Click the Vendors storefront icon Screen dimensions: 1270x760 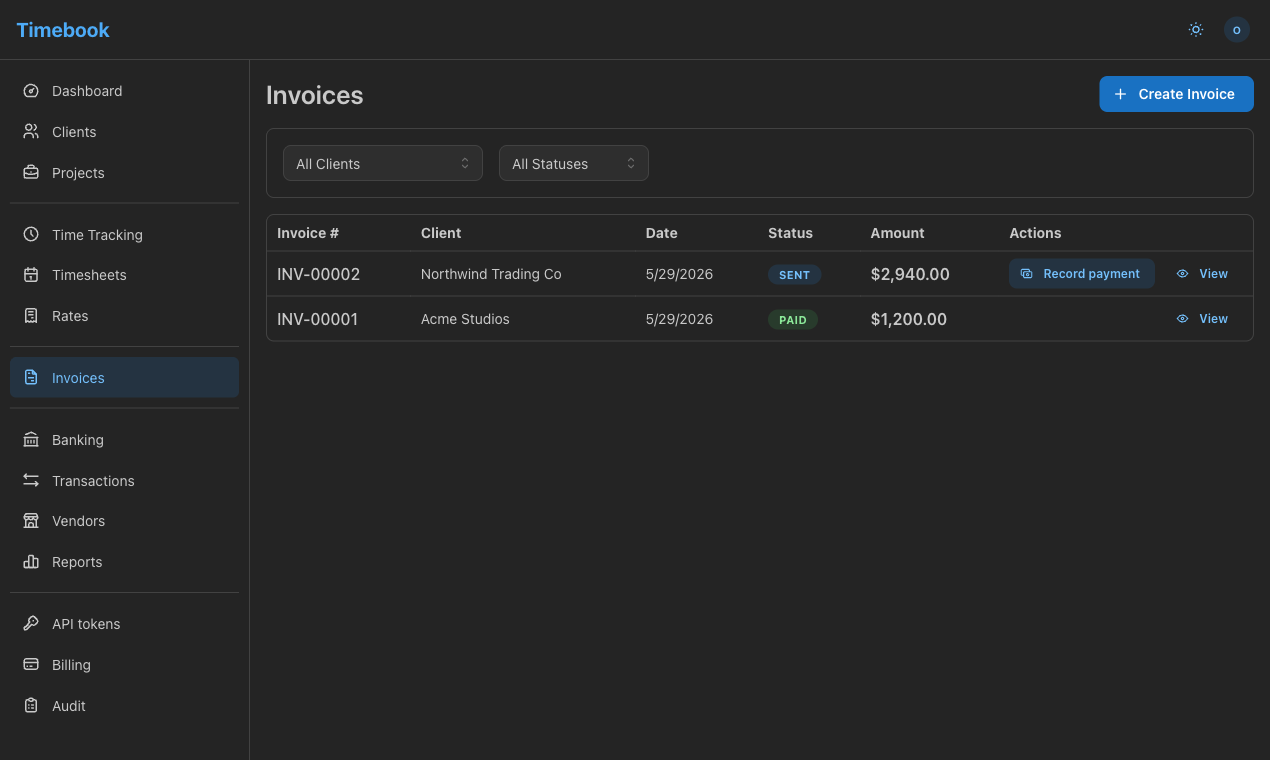tap(31, 521)
